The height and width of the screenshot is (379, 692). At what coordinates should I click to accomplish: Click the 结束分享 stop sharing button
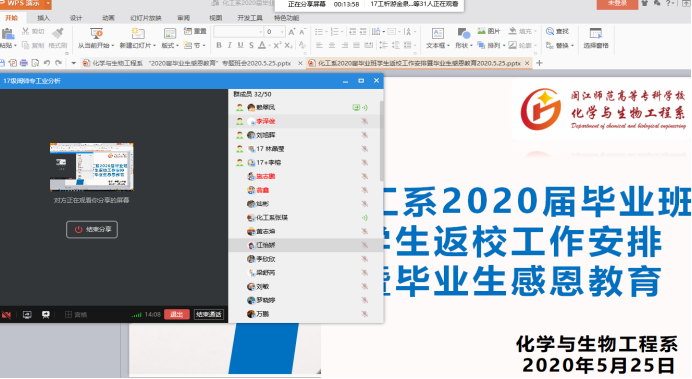(x=92, y=229)
